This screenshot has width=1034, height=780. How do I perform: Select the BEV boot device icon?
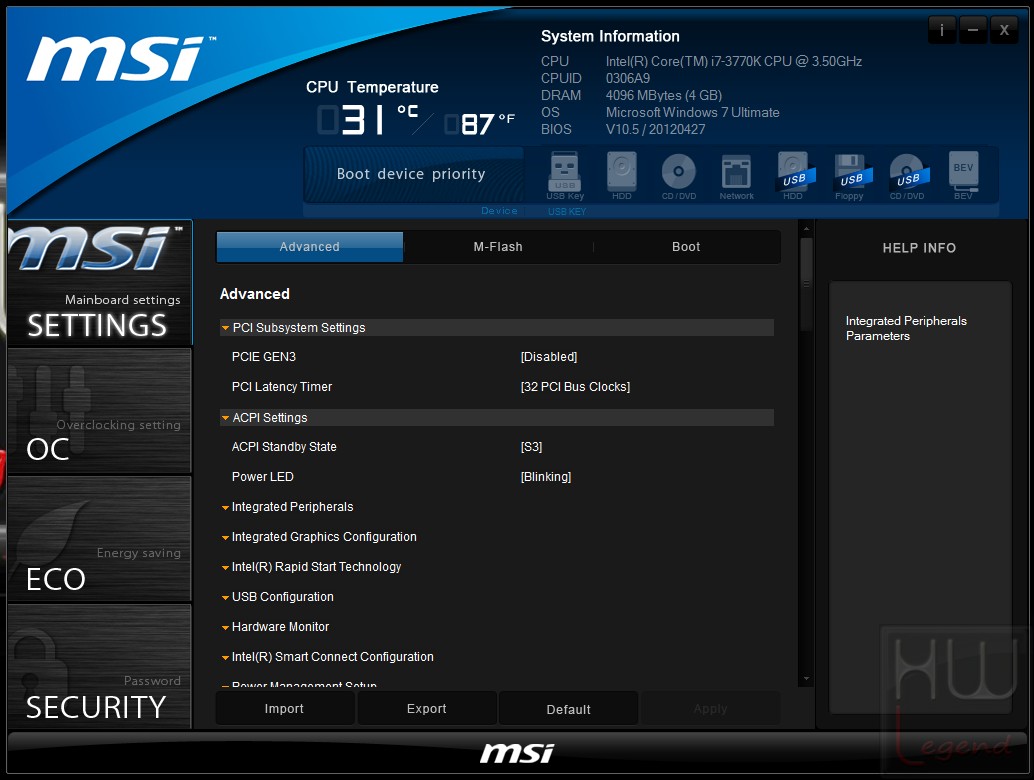click(963, 175)
